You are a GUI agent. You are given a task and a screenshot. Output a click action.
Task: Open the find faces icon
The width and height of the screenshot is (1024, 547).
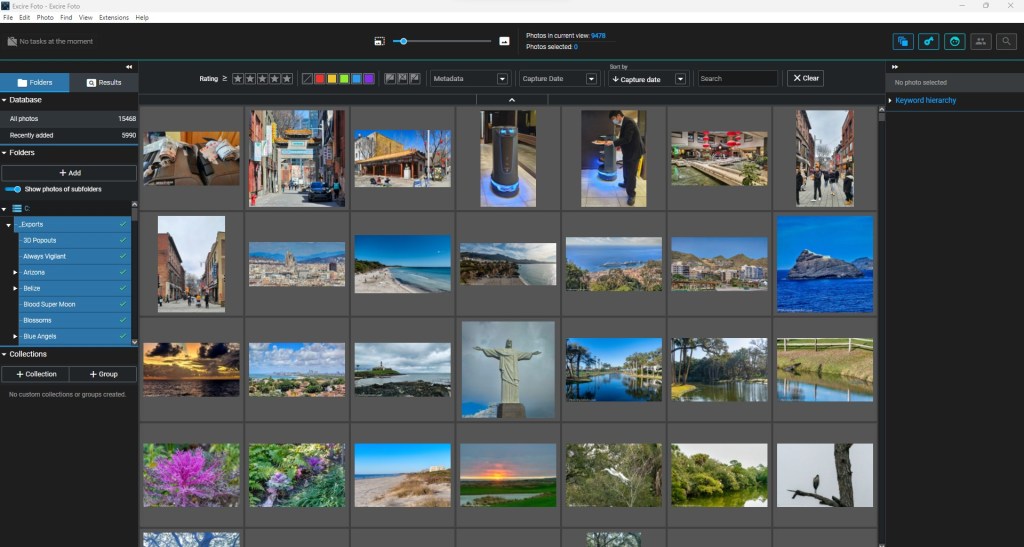[x=955, y=41]
